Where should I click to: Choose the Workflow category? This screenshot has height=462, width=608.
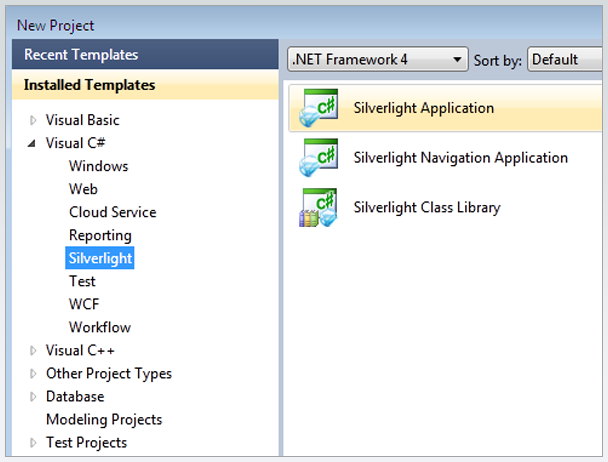point(100,327)
